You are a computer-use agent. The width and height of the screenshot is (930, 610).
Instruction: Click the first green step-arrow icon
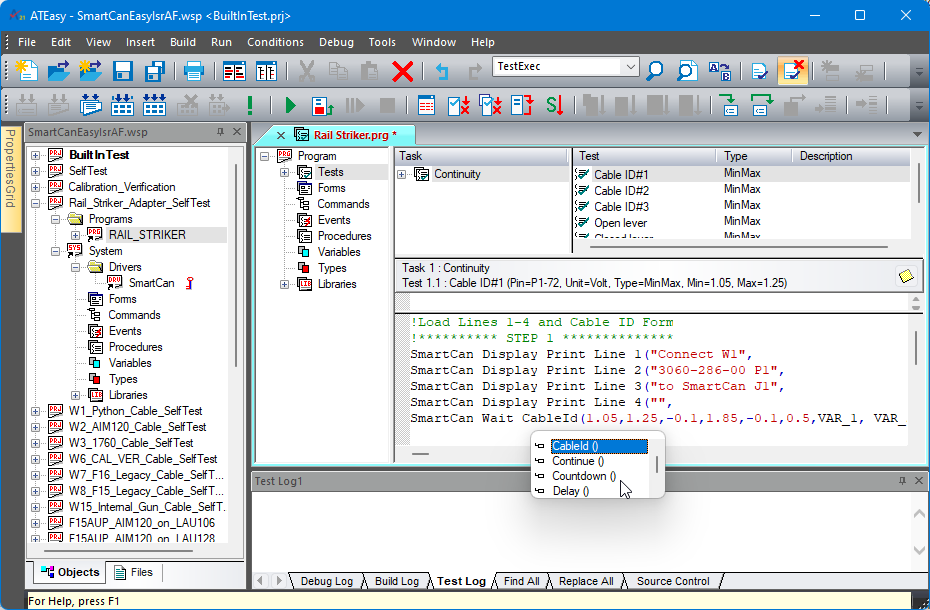coord(729,106)
